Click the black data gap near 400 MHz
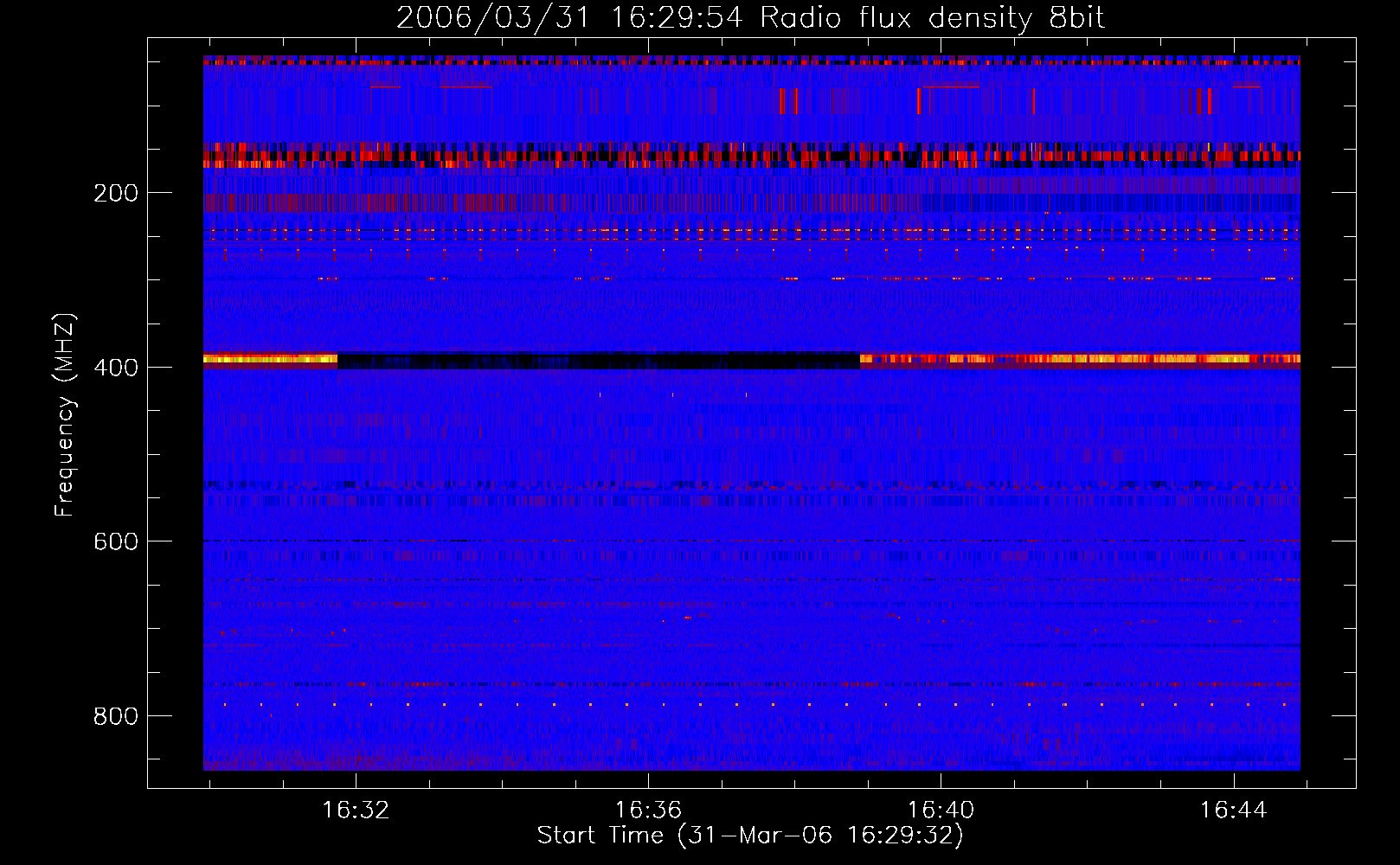The image size is (1400, 865). click(599, 361)
